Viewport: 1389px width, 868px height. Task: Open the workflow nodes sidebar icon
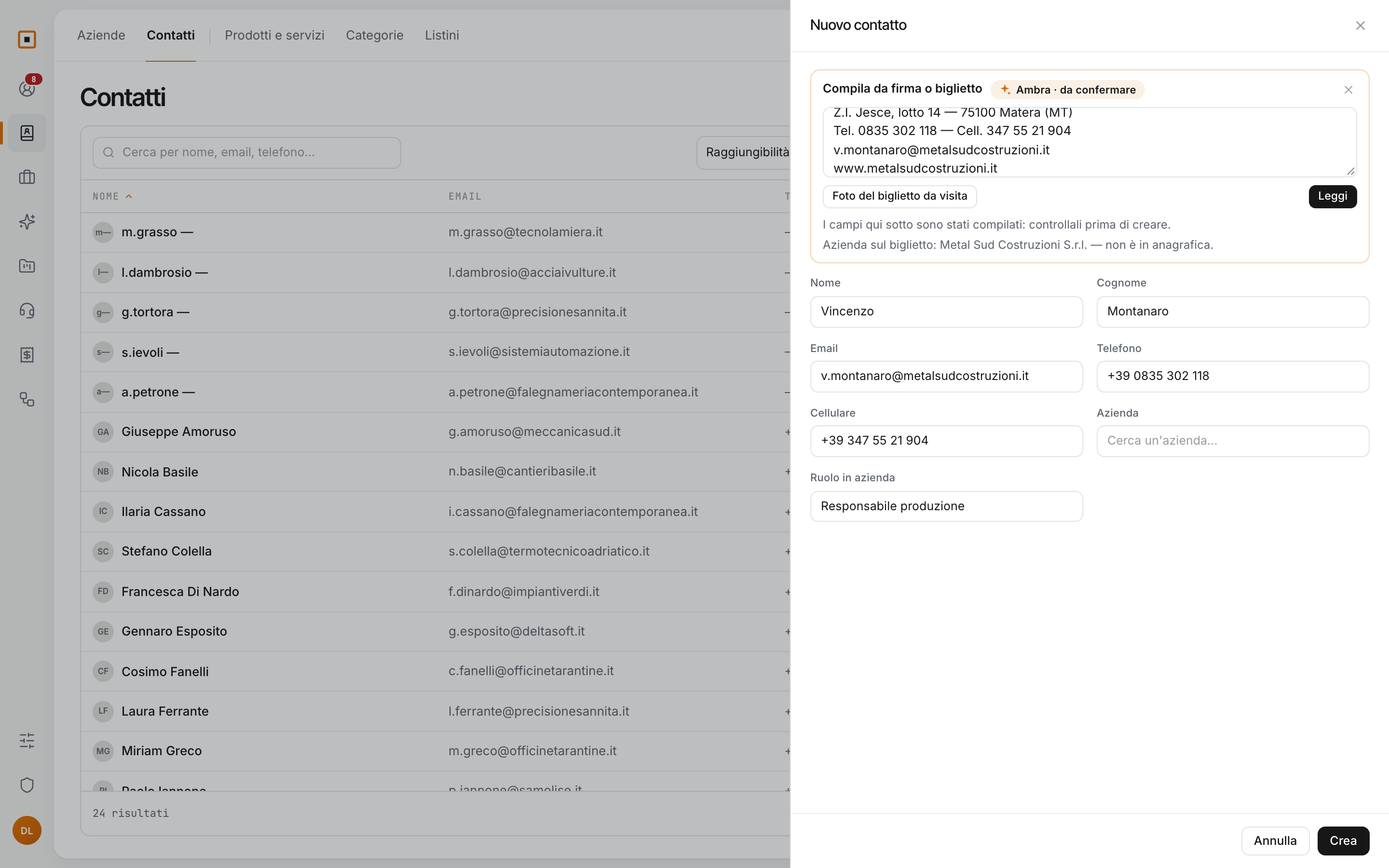pyautogui.click(x=27, y=399)
